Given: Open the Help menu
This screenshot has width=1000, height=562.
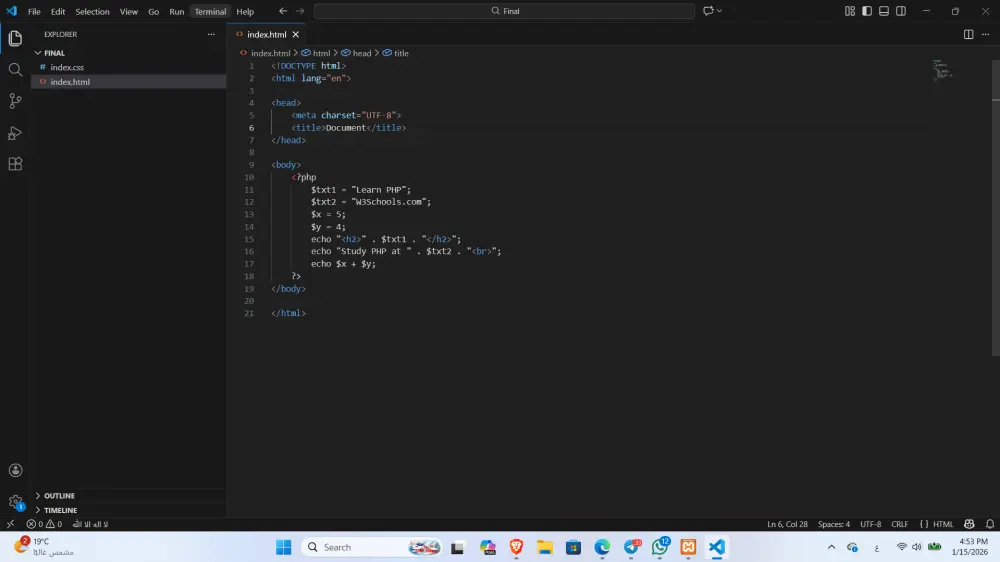Looking at the screenshot, I should click(x=245, y=11).
